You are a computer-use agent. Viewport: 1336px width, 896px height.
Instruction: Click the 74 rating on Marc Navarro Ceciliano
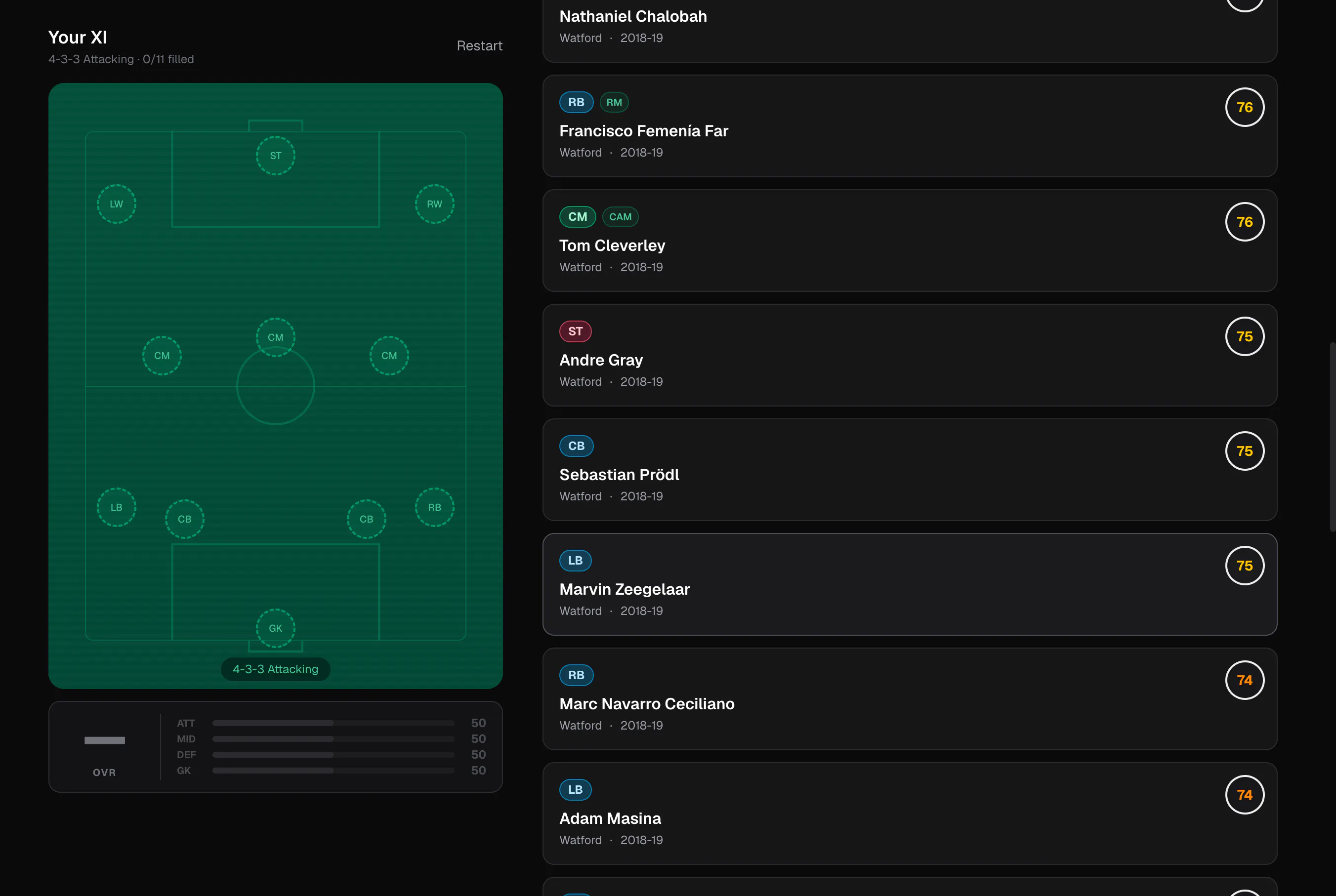[x=1245, y=680]
